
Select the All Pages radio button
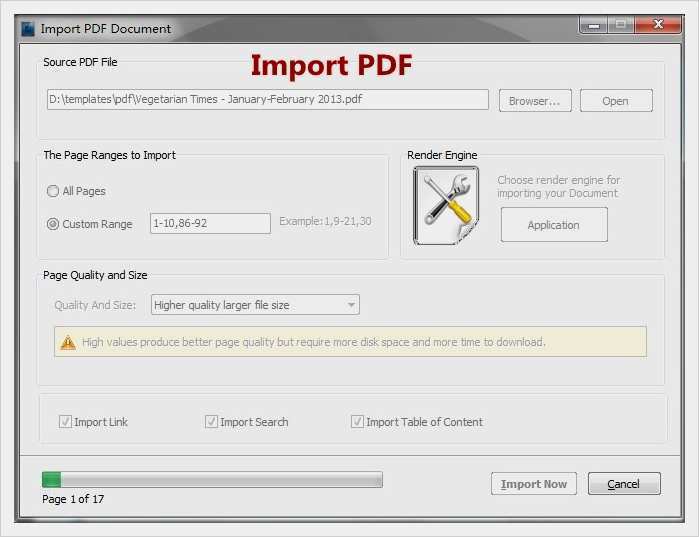[53, 191]
